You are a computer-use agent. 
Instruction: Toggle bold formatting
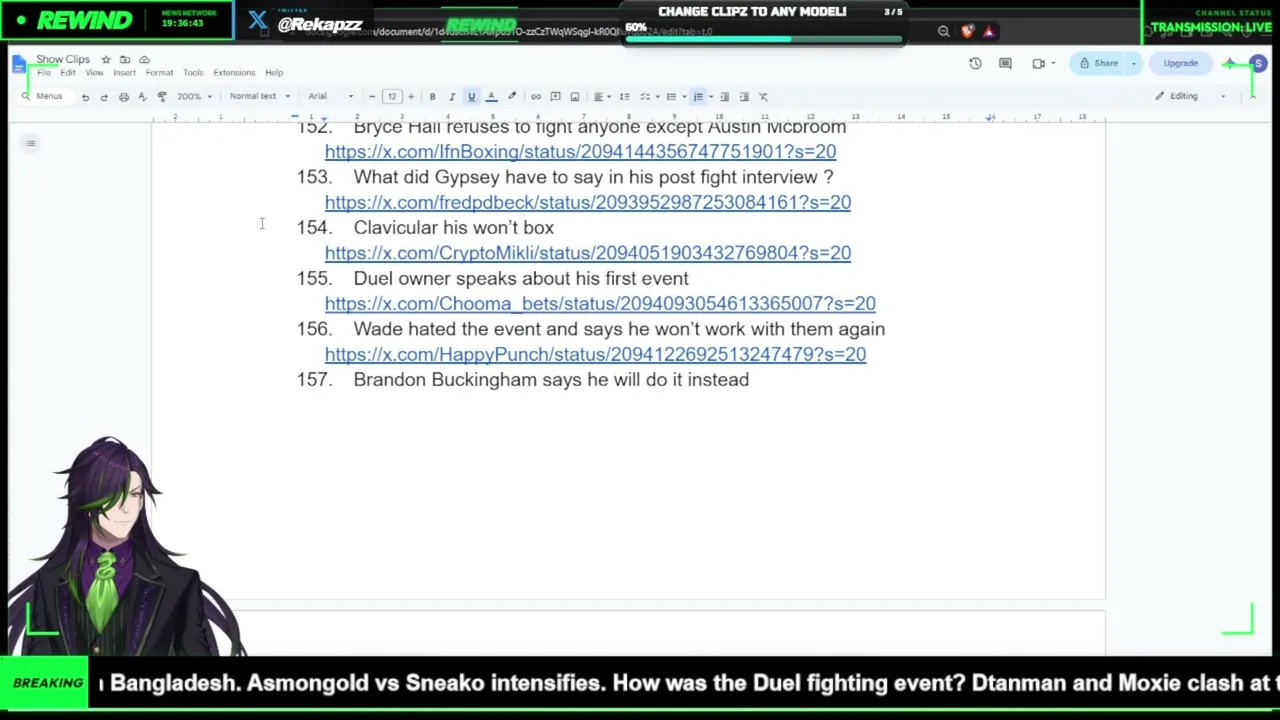(x=432, y=97)
